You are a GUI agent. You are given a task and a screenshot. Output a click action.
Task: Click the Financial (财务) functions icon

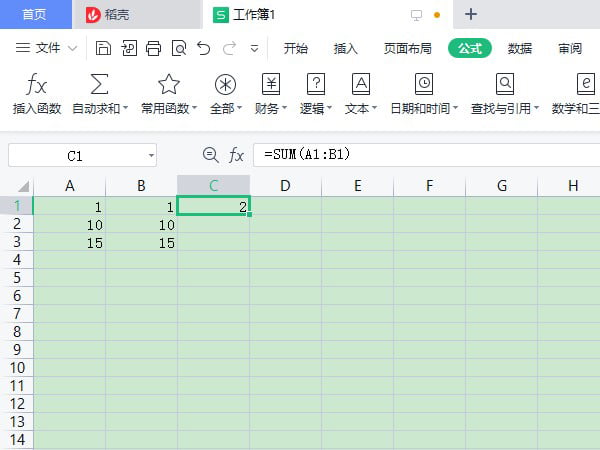pos(271,85)
